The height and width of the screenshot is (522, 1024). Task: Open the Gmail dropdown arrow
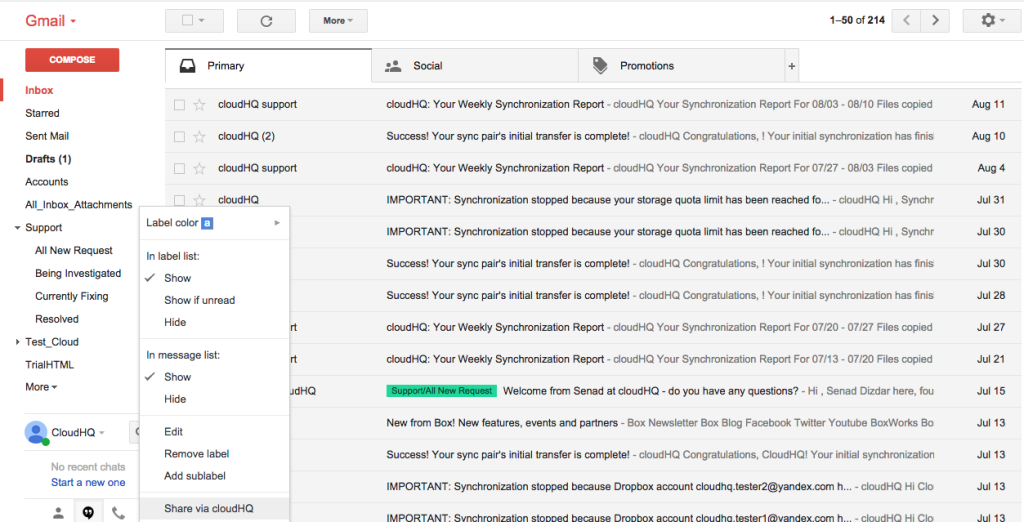pyautogui.click(x=73, y=22)
